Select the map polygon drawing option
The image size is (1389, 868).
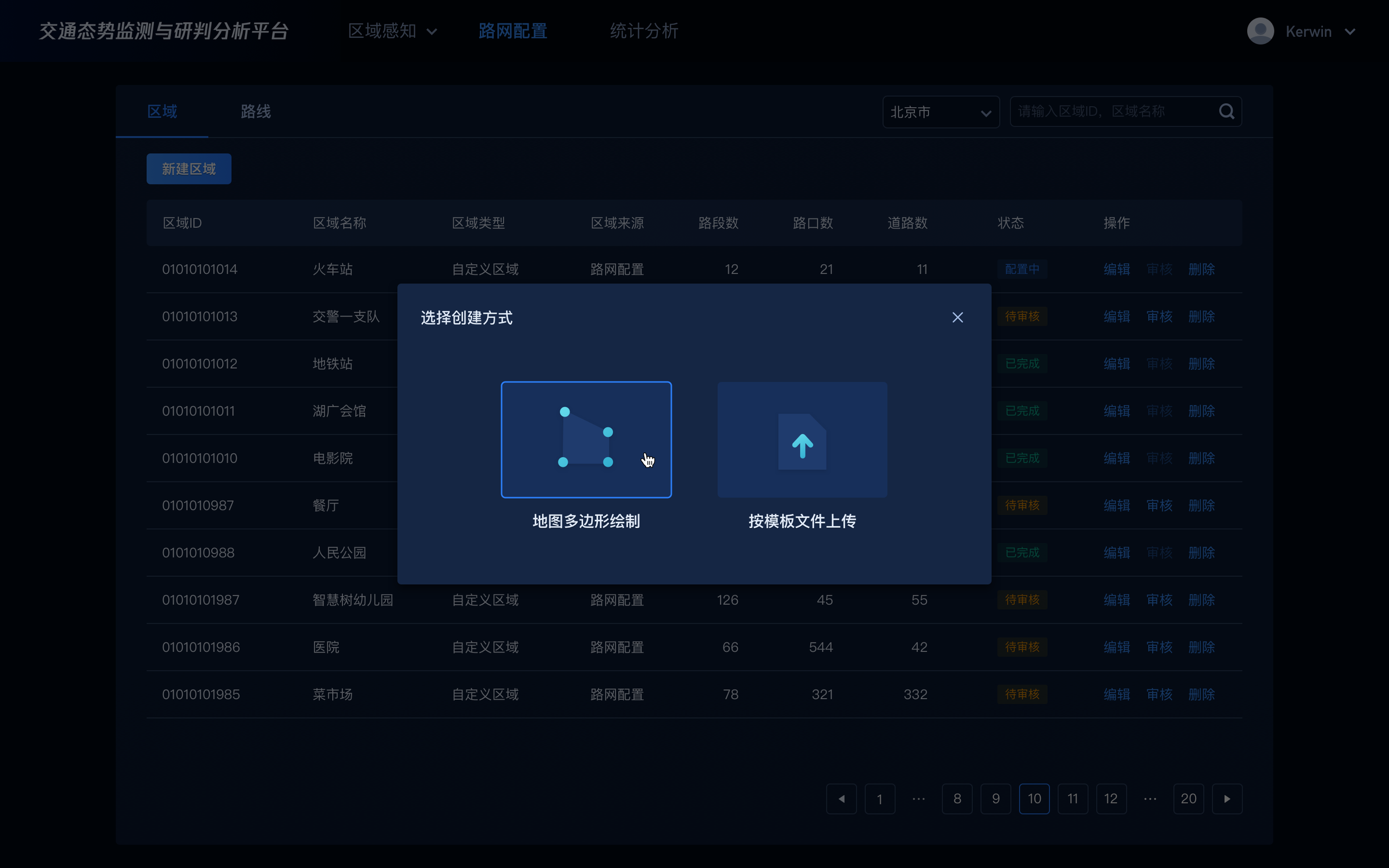[x=586, y=439]
